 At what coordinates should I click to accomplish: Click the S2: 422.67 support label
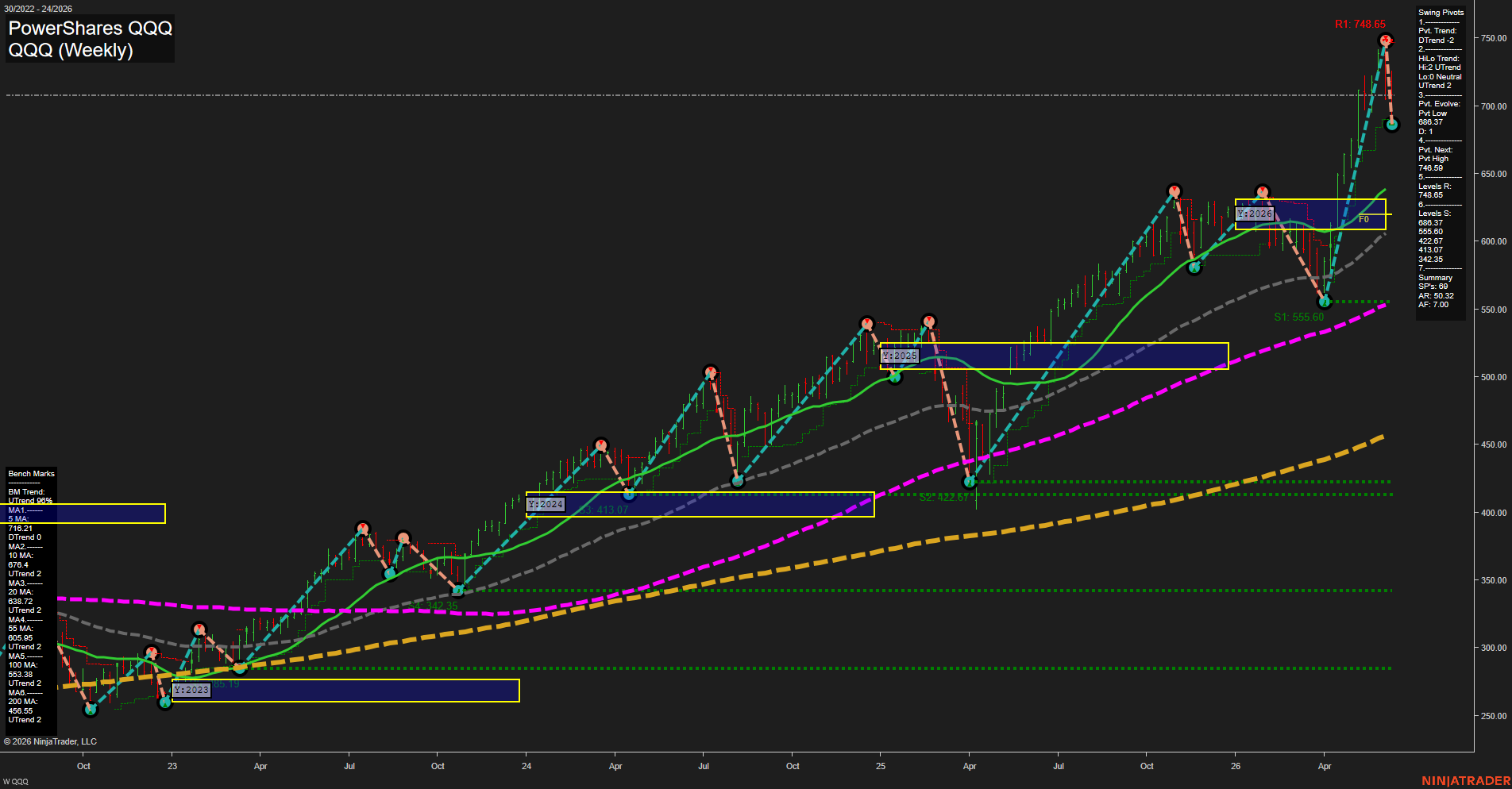(x=943, y=498)
